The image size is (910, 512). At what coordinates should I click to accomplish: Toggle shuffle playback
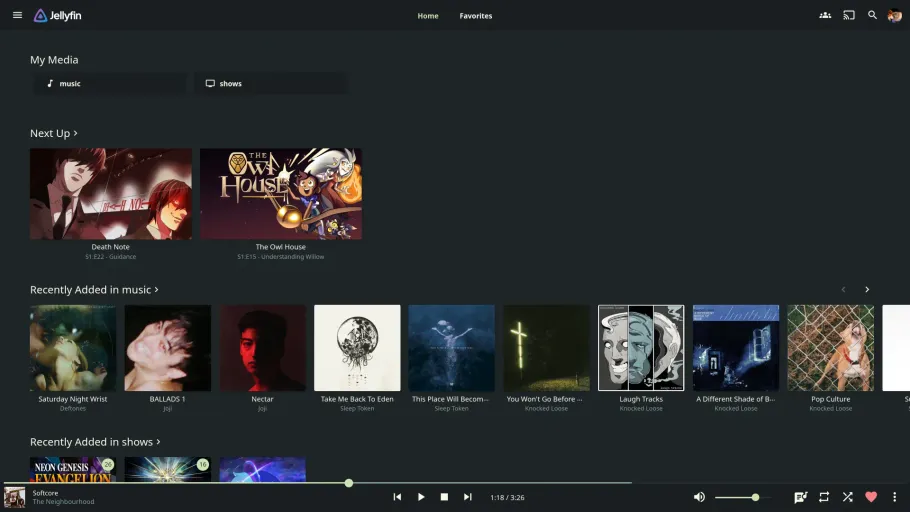[x=847, y=497]
